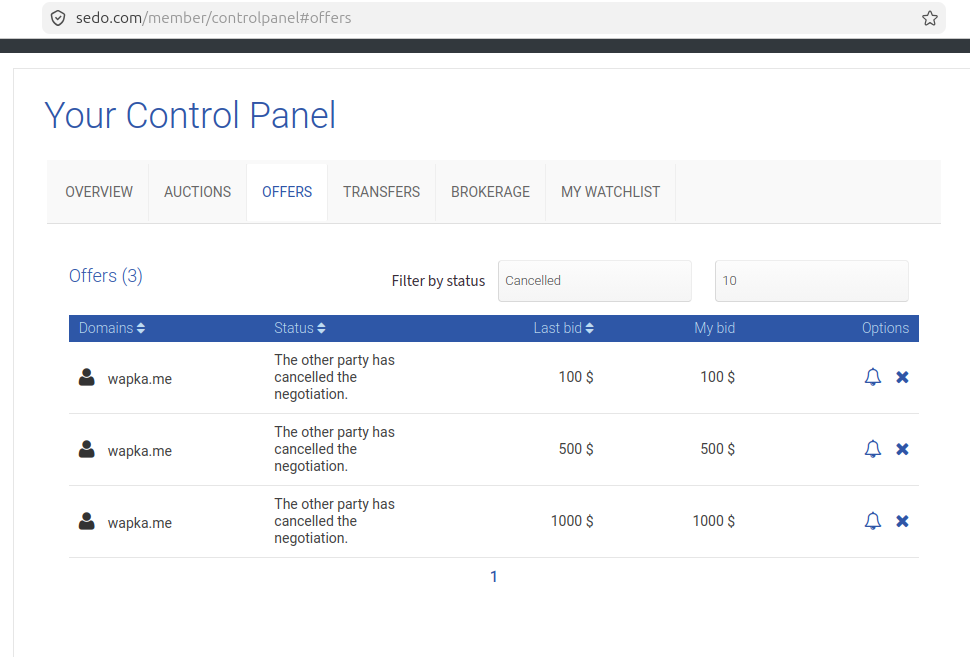Click the 500 $ value under Last bid

coord(576,449)
